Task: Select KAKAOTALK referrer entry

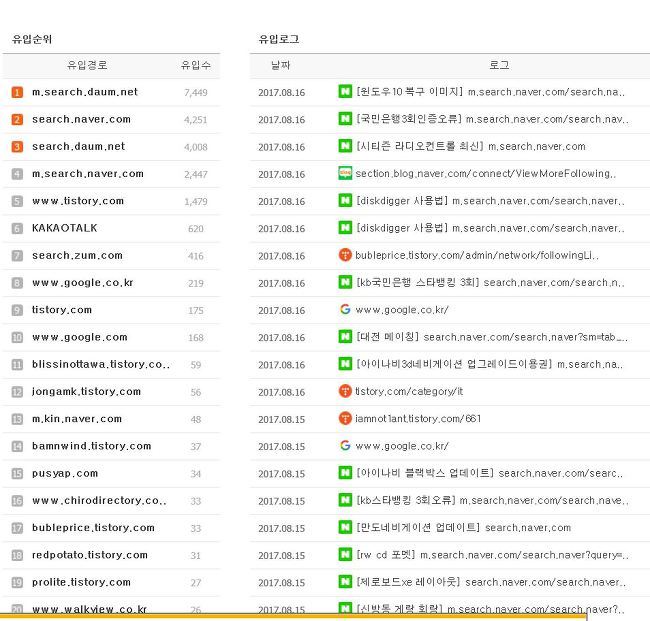Action: click(65, 228)
